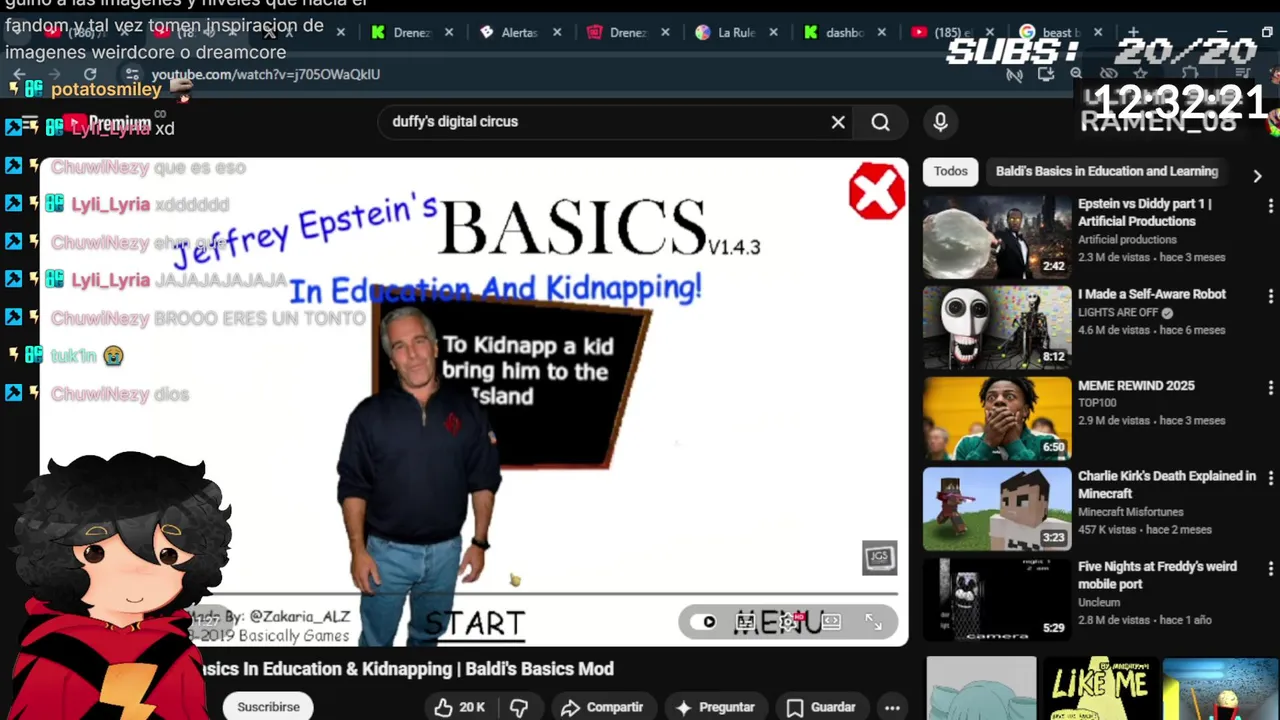Click the magnifier search button
The image size is (1280, 720).
pyautogui.click(x=880, y=122)
